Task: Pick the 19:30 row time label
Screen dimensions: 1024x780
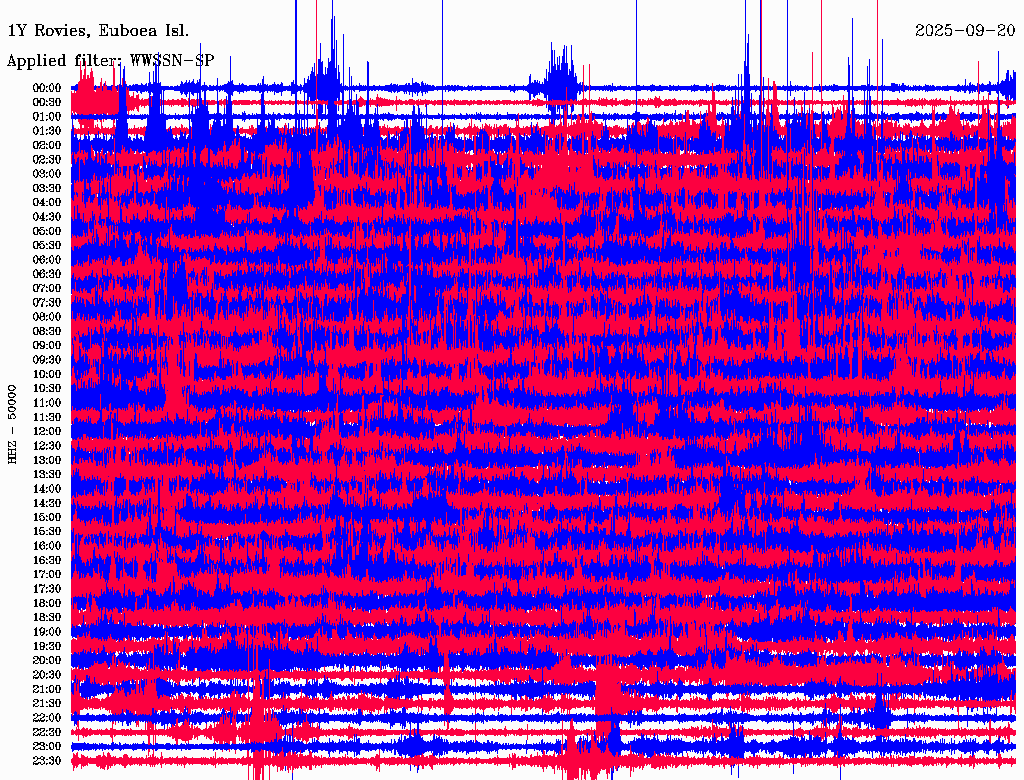Action: (47, 646)
